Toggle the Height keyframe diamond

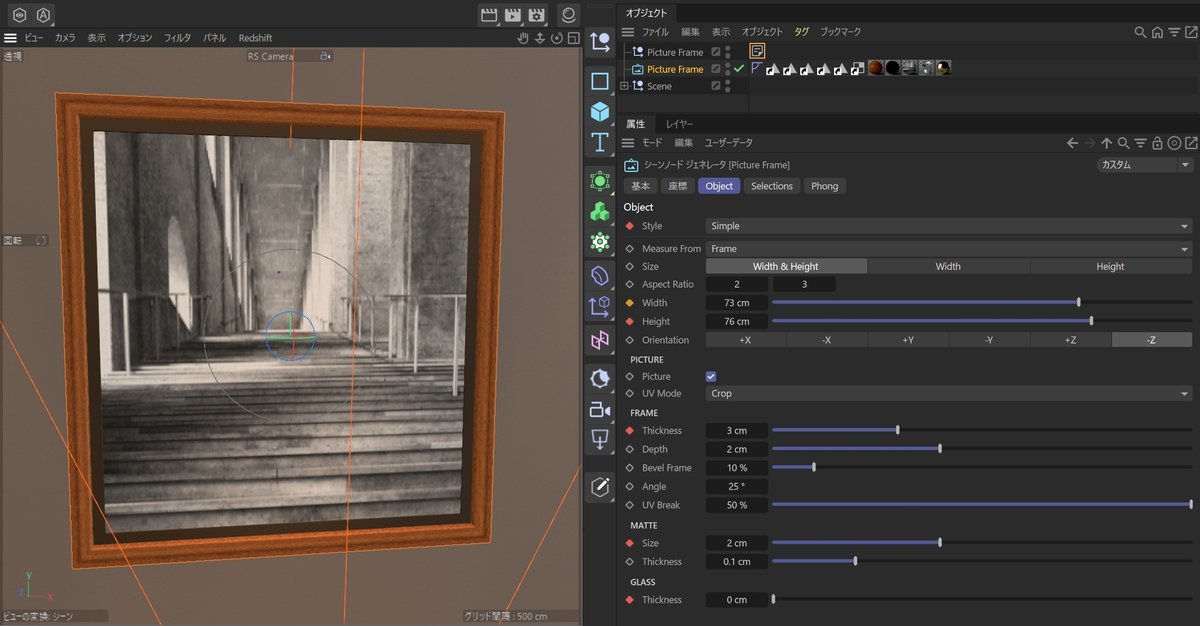click(x=630, y=322)
